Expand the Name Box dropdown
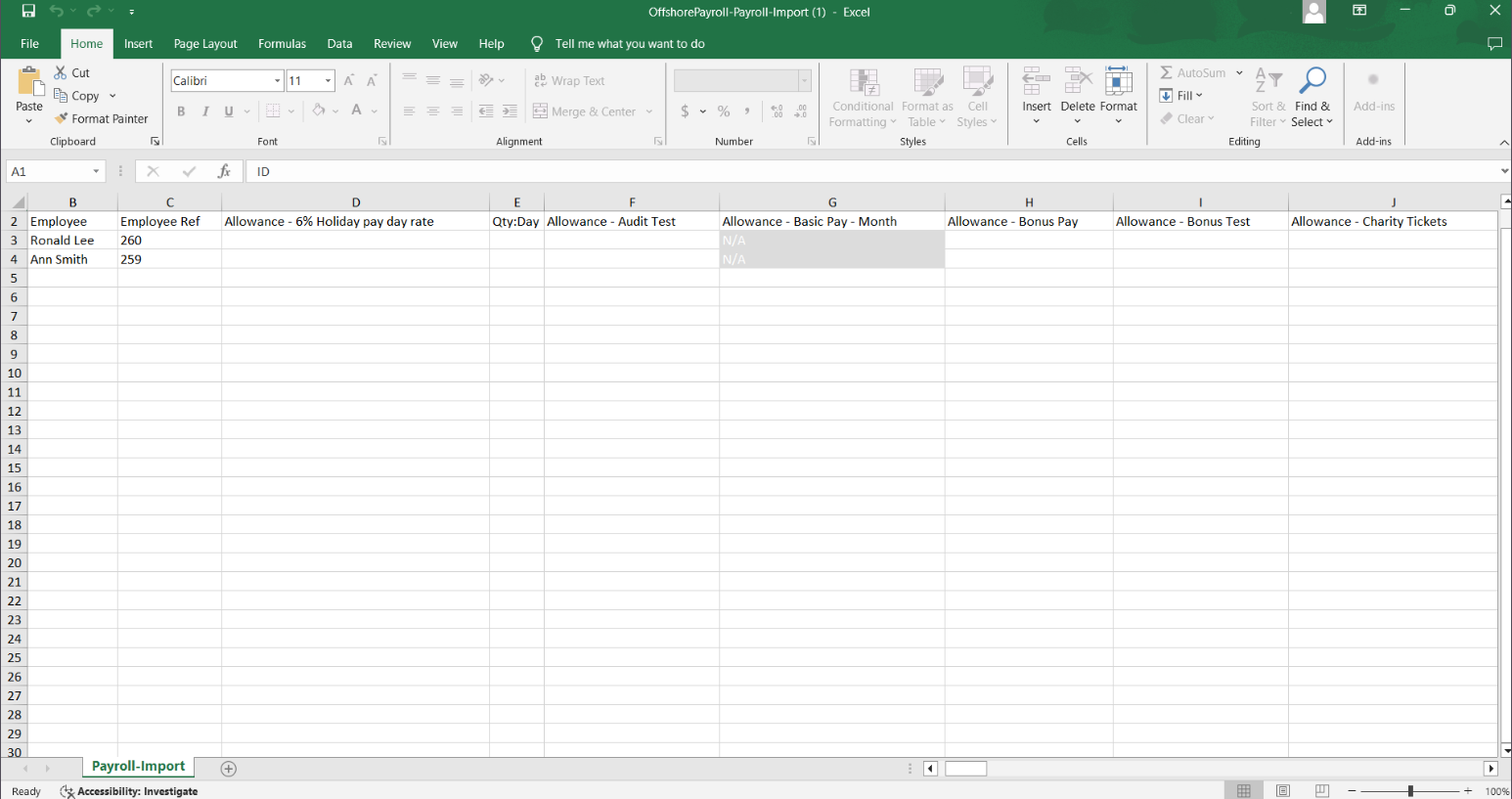Image resolution: width=1512 pixels, height=799 pixels. tap(96, 171)
